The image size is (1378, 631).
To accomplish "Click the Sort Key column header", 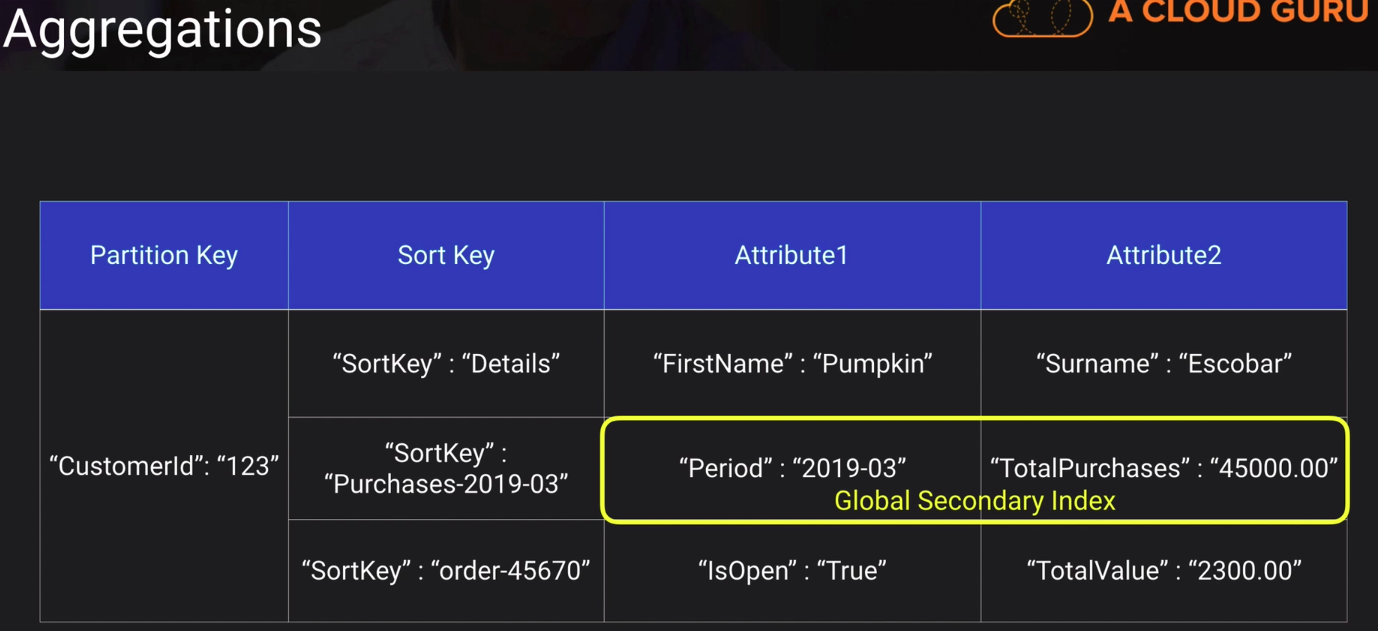I will [446, 255].
